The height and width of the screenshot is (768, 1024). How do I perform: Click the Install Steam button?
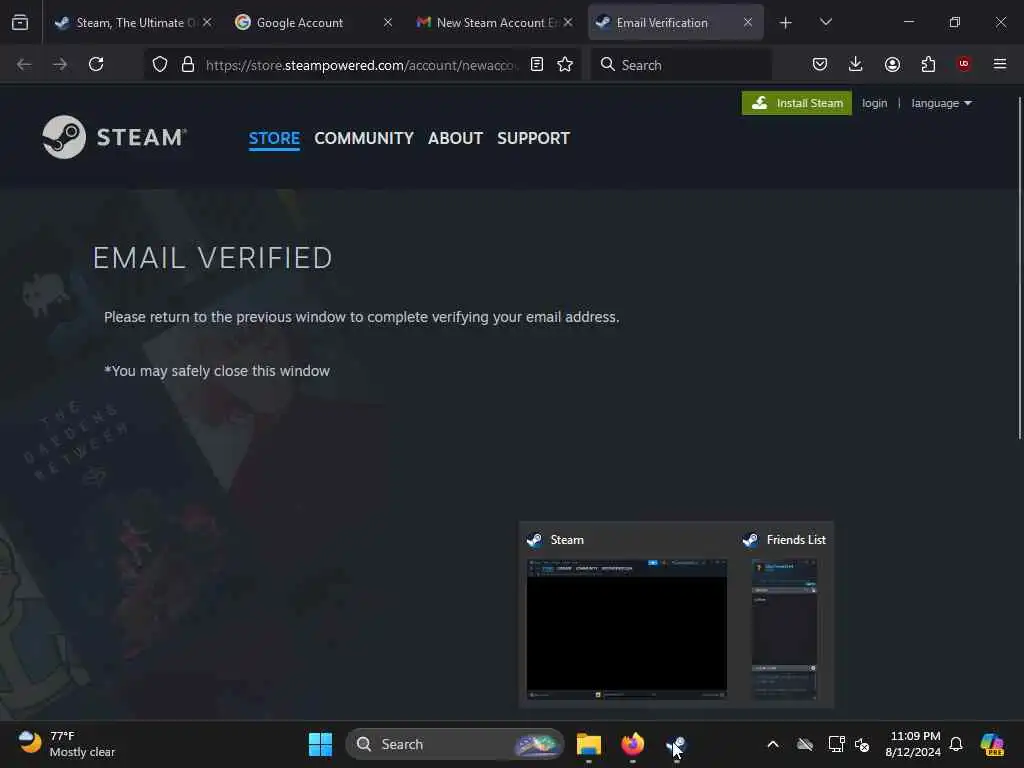[797, 103]
